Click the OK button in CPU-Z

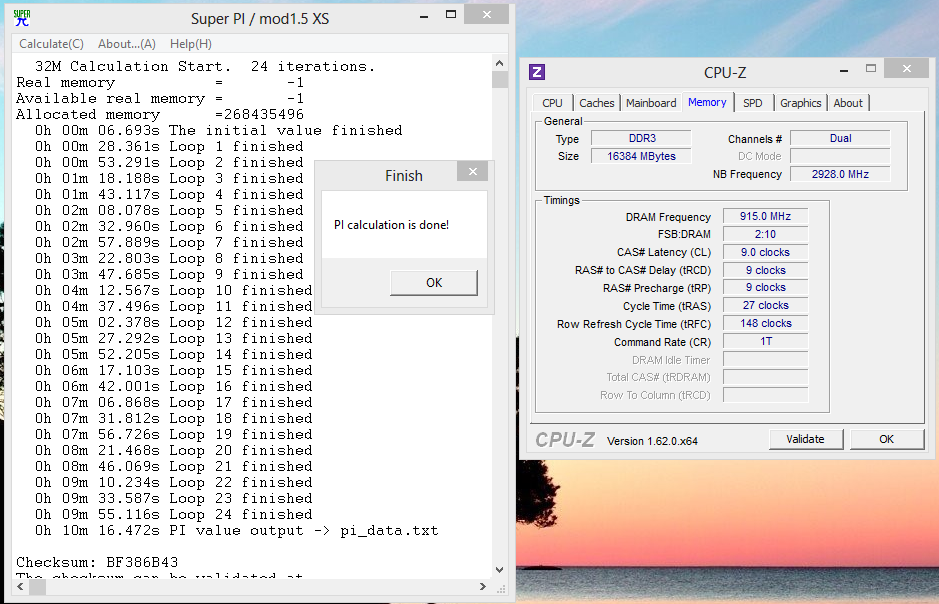coord(886,439)
